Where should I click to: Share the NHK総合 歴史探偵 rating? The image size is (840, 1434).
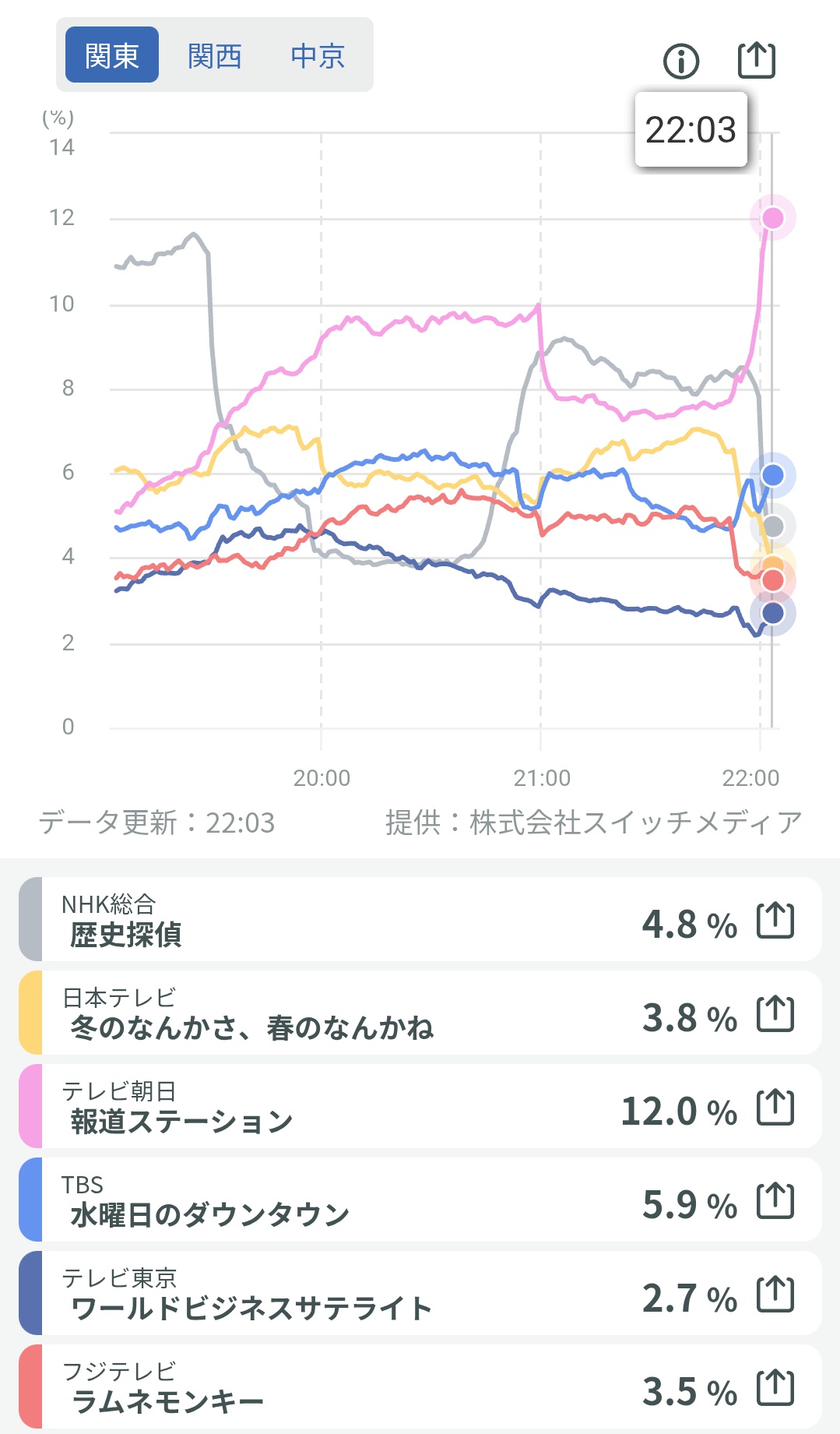pos(775,920)
